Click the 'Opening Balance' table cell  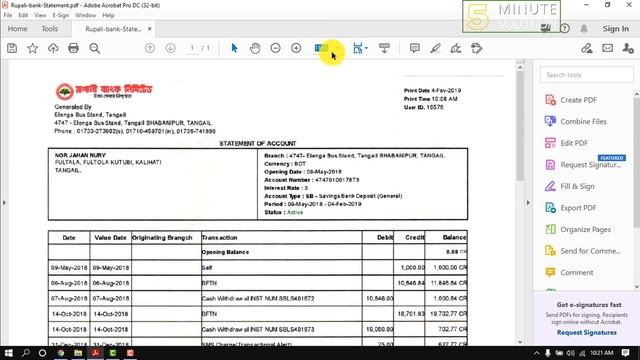pos(281,252)
